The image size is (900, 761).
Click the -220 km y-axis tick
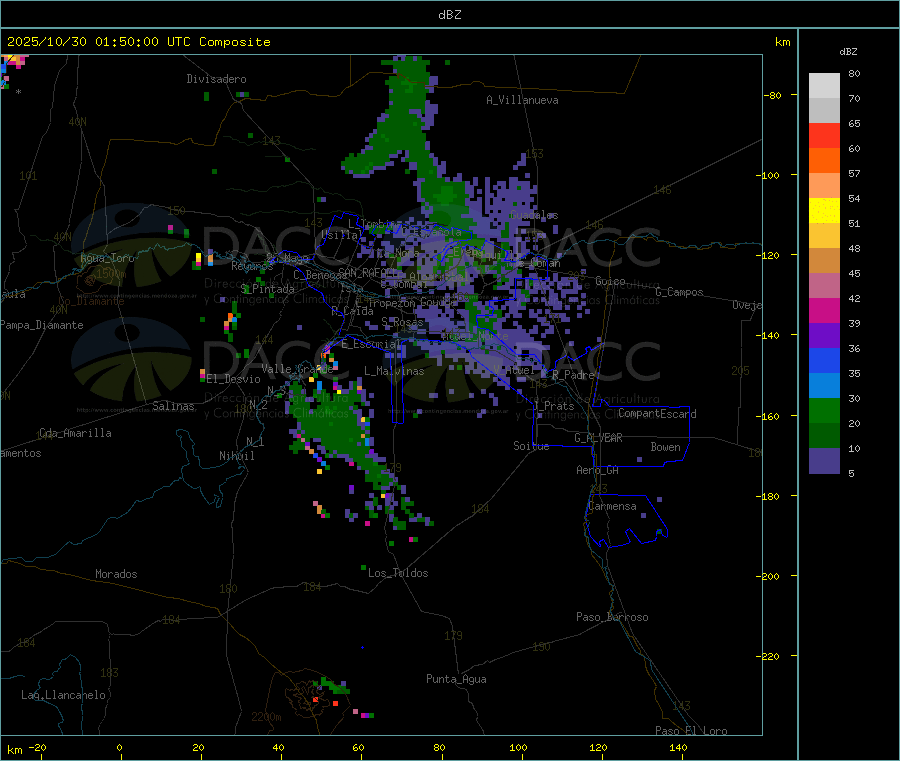click(768, 657)
